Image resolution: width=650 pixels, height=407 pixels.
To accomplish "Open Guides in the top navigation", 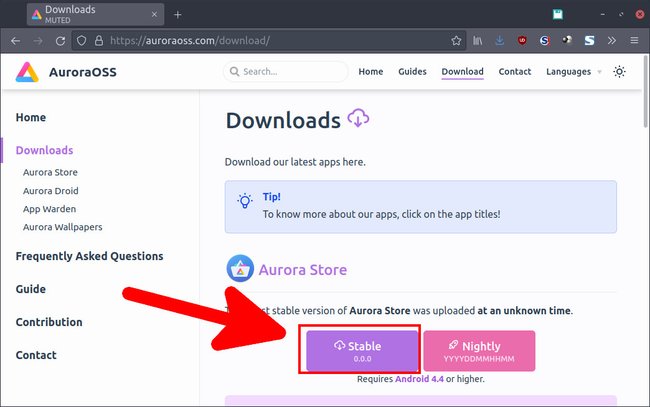I will [x=412, y=72].
